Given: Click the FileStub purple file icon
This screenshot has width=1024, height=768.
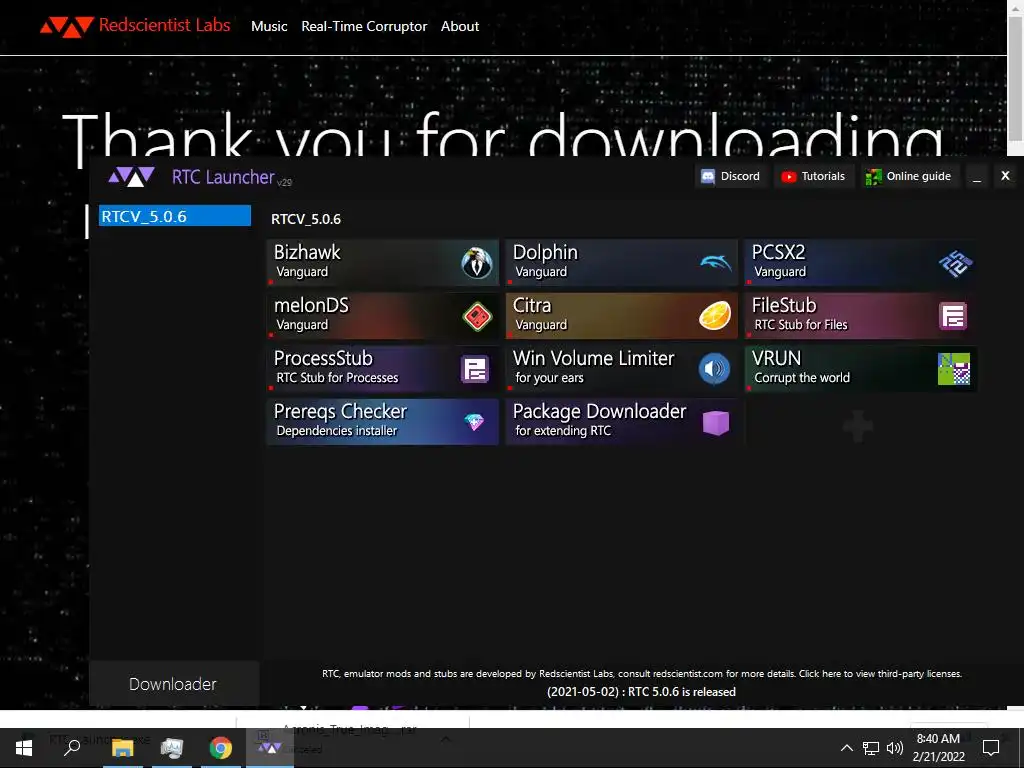Looking at the screenshot, I should tap(953, 316).
